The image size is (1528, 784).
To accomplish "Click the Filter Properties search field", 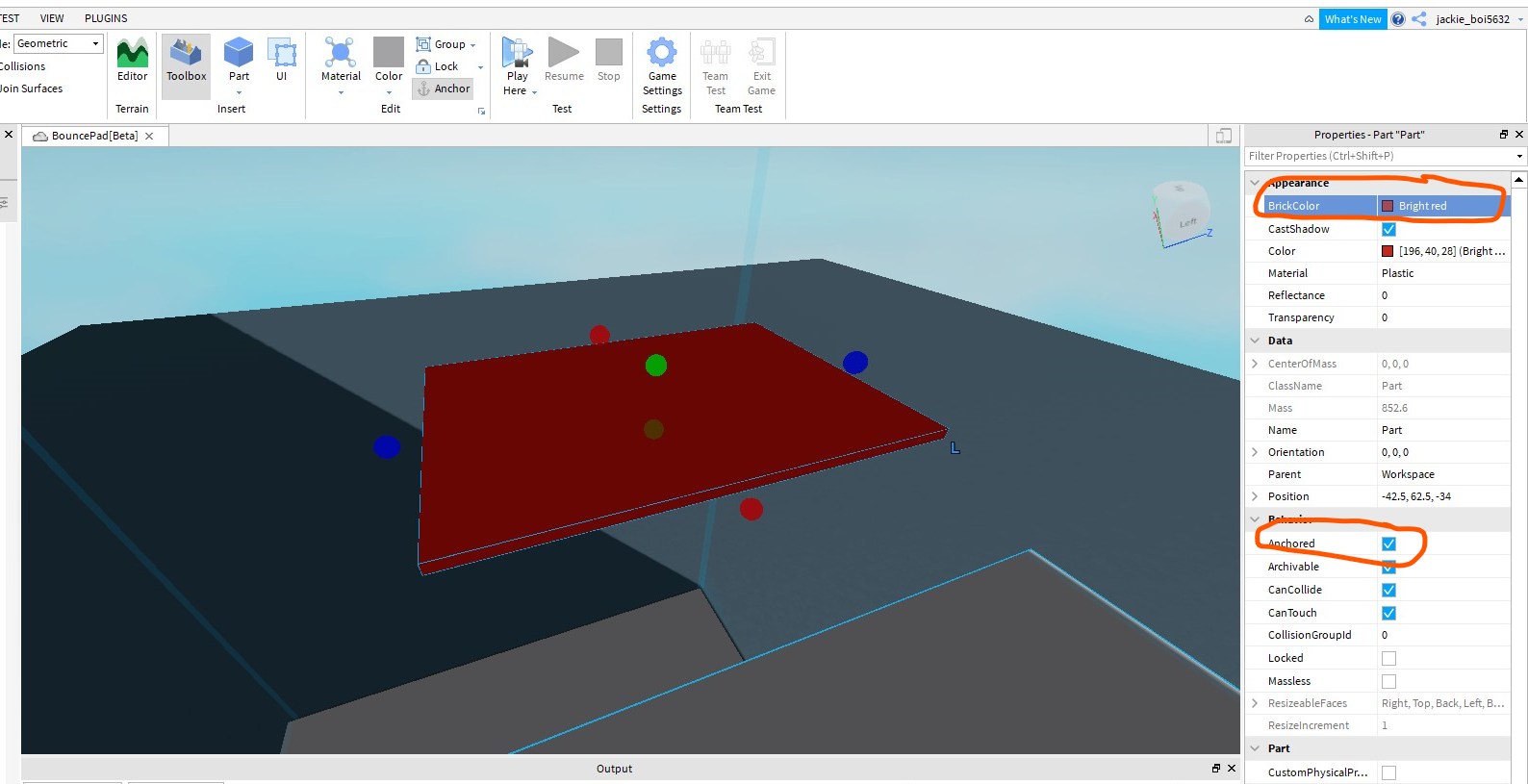I will point(1378,156).
